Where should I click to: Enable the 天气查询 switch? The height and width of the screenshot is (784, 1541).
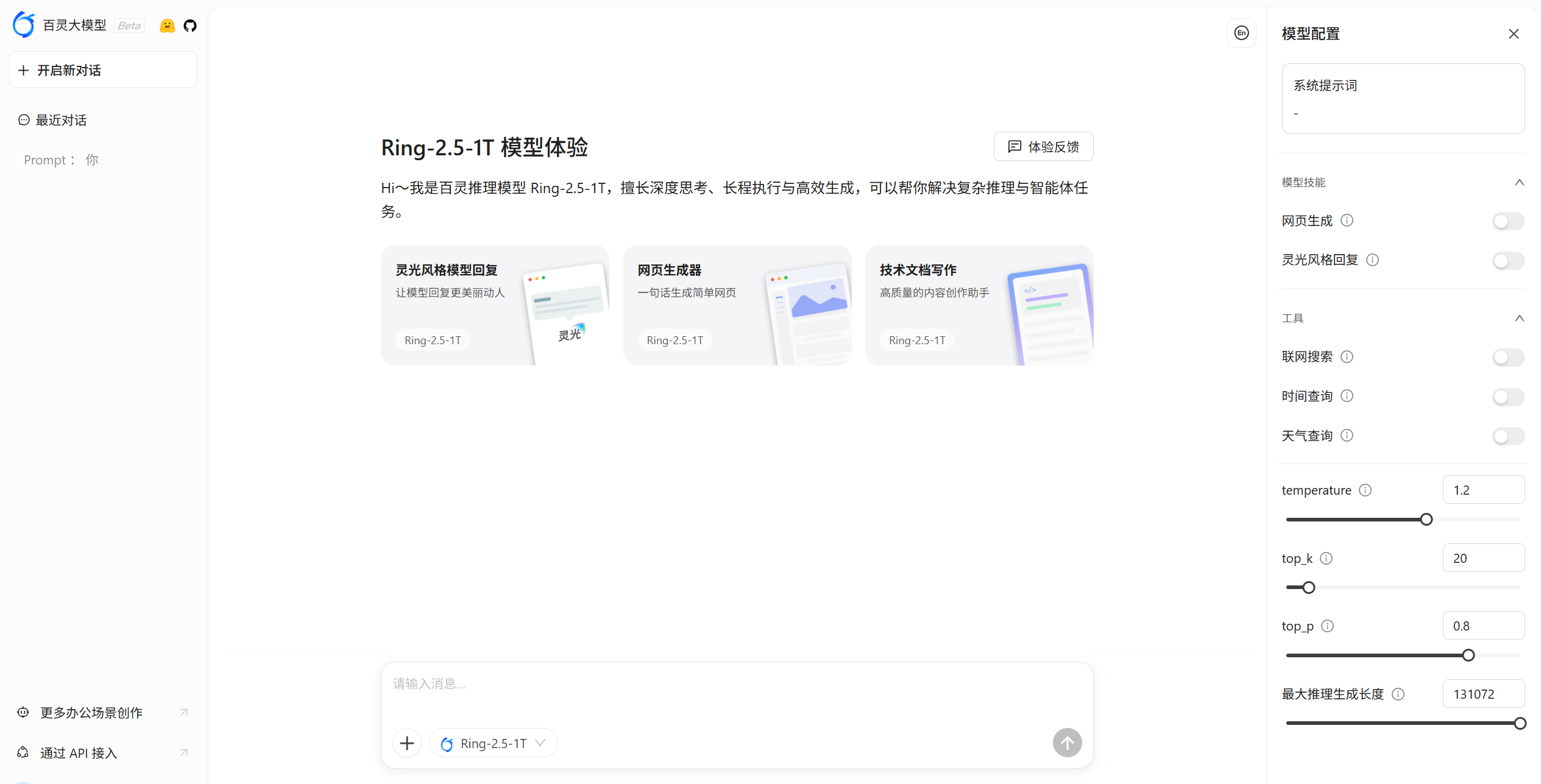pos(1509,436)
